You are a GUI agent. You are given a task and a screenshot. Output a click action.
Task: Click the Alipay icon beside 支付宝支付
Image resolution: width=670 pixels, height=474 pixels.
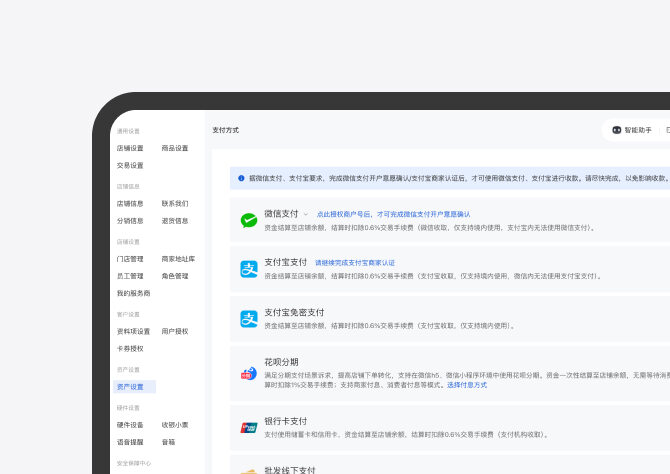pyautogui.click(x=249, y=269)
